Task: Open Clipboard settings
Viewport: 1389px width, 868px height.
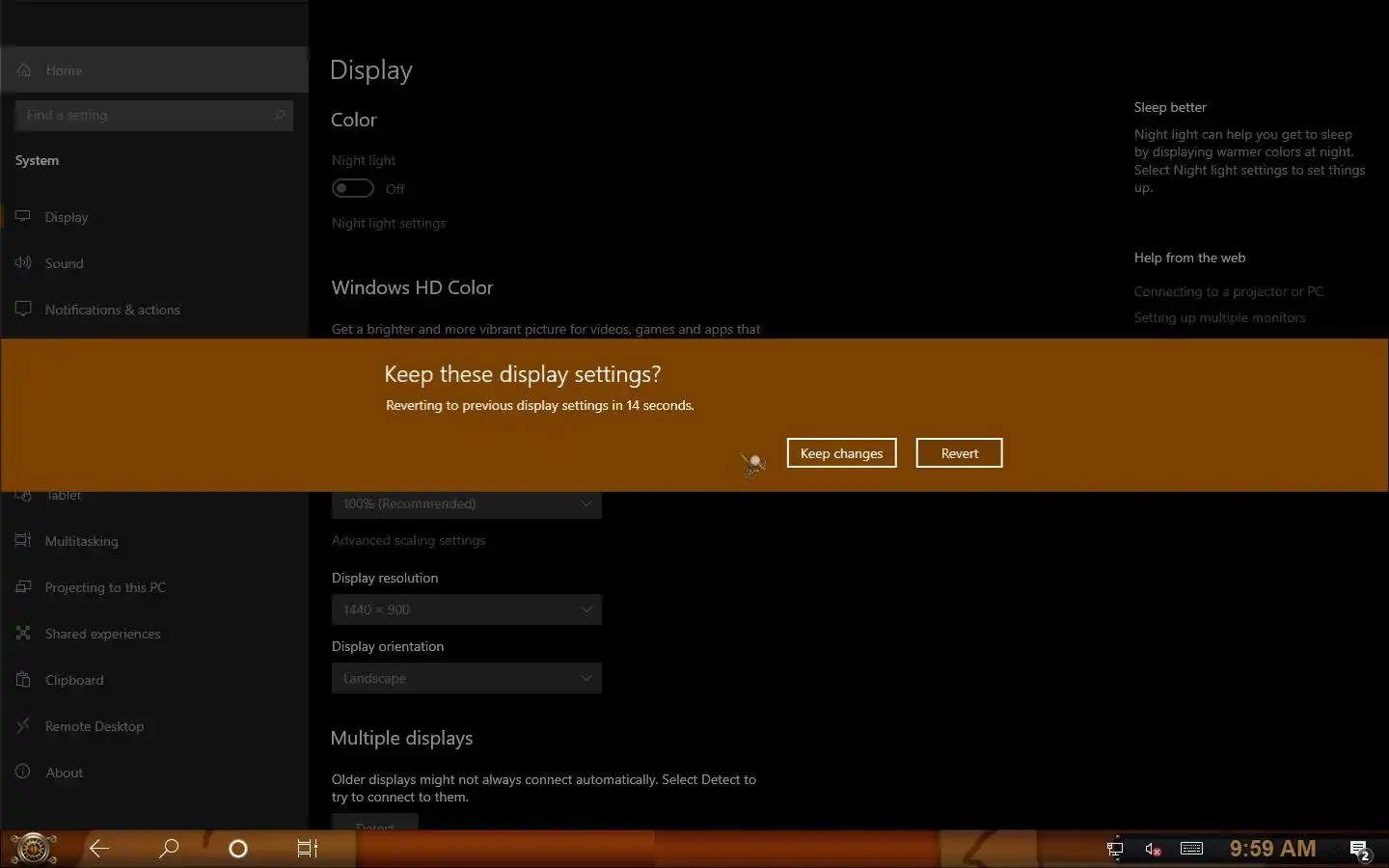Action: pyautogui.click(x=154, y=680)
